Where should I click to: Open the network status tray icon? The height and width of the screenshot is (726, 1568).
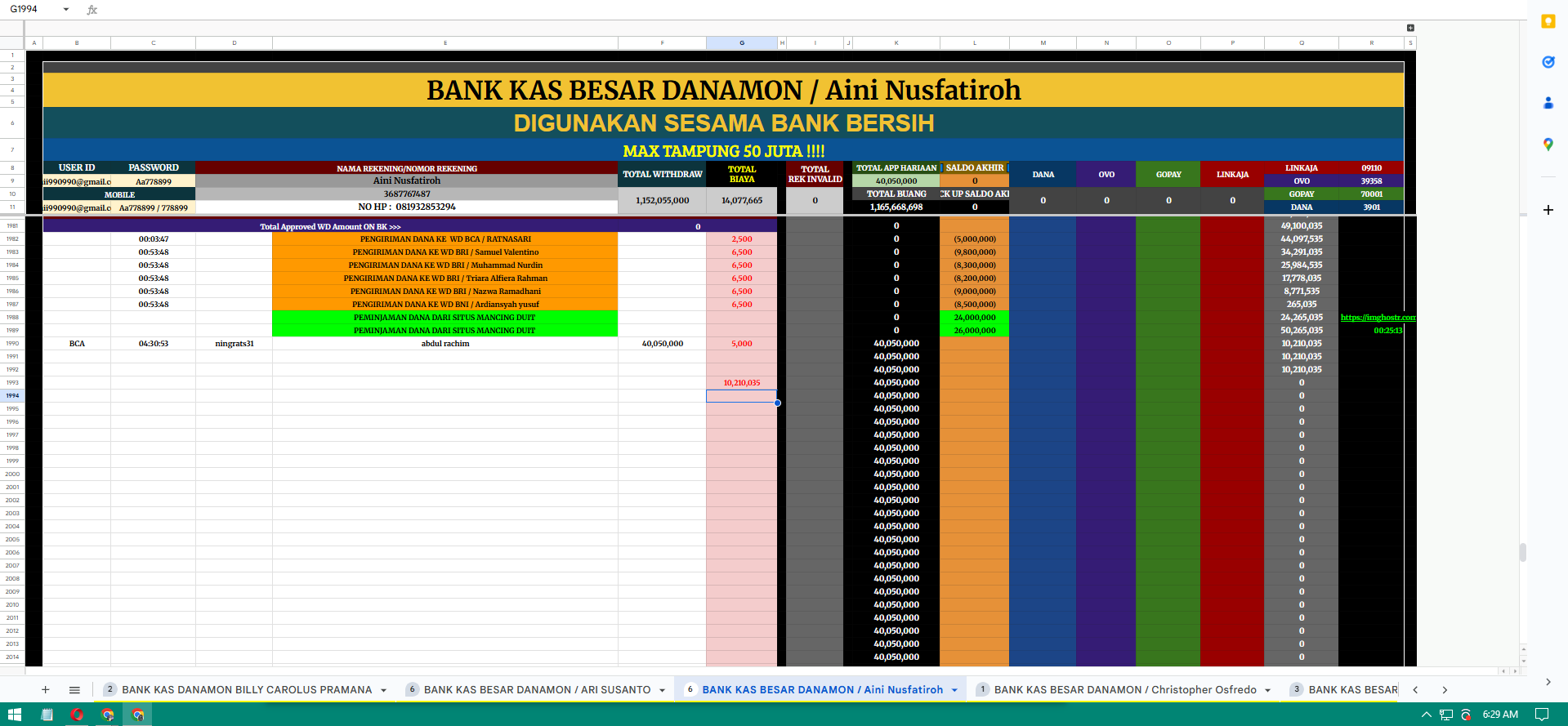[x=1446, y=715]
